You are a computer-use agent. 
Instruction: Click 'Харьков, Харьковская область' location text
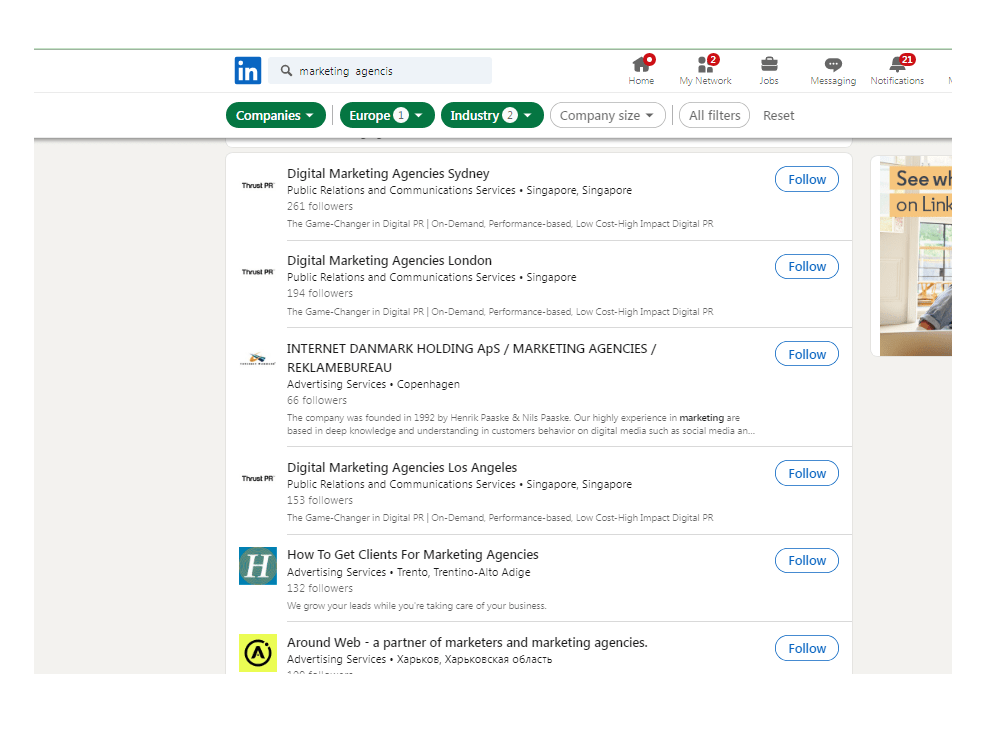pyautogui.click(x=474, y=659)
